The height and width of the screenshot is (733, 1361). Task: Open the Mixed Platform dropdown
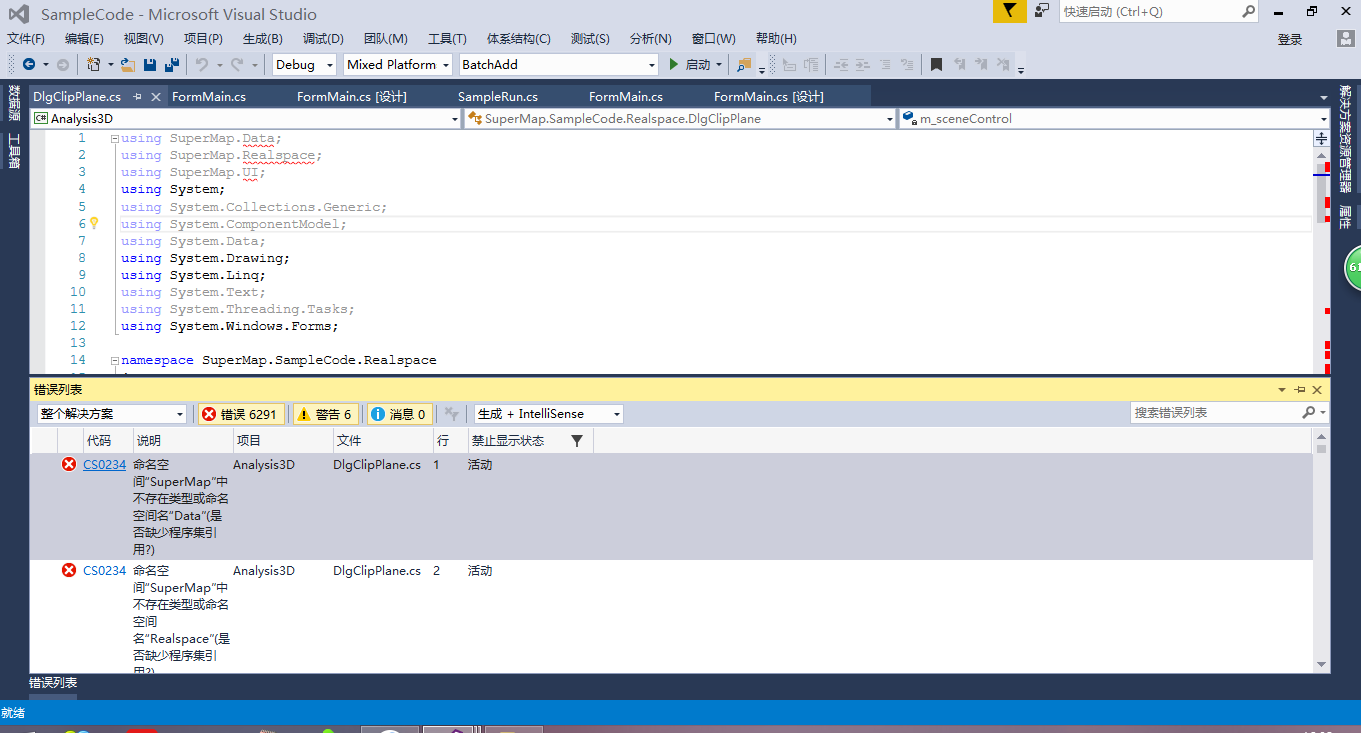pos(398,65)
